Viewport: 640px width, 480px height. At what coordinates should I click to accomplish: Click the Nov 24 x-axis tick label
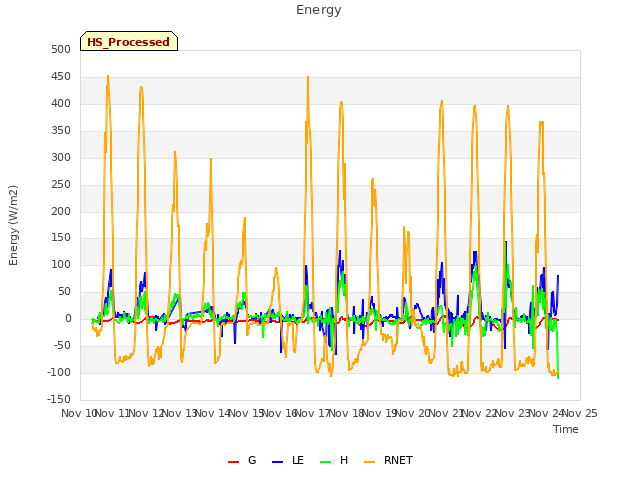tap(546, 413)
